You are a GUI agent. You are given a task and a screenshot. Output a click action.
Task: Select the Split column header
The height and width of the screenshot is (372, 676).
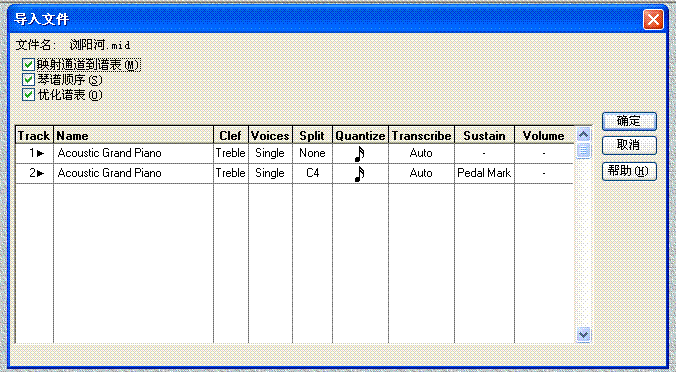point(312,135)
